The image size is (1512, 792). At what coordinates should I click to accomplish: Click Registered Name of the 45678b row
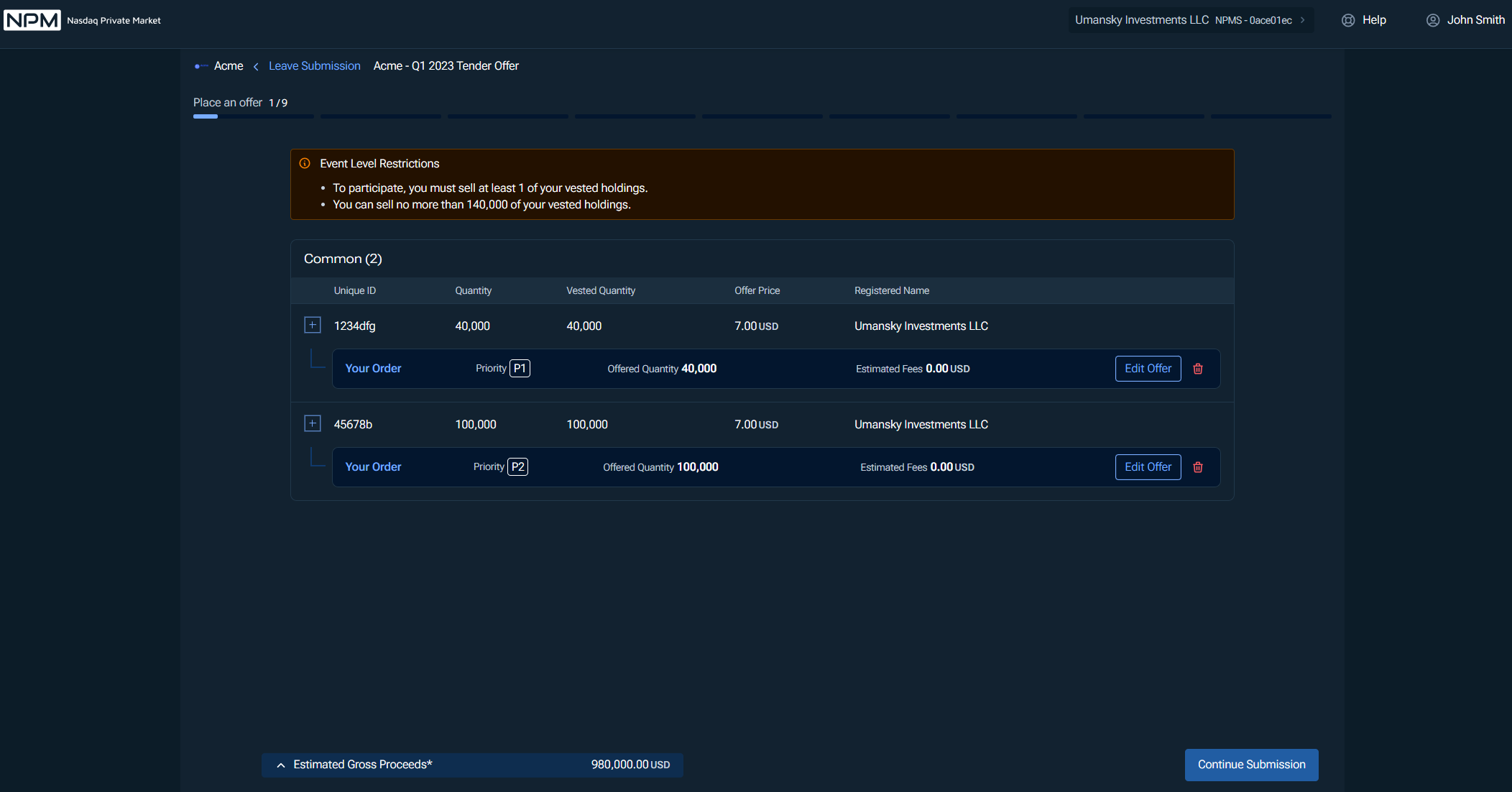(921, 425)
